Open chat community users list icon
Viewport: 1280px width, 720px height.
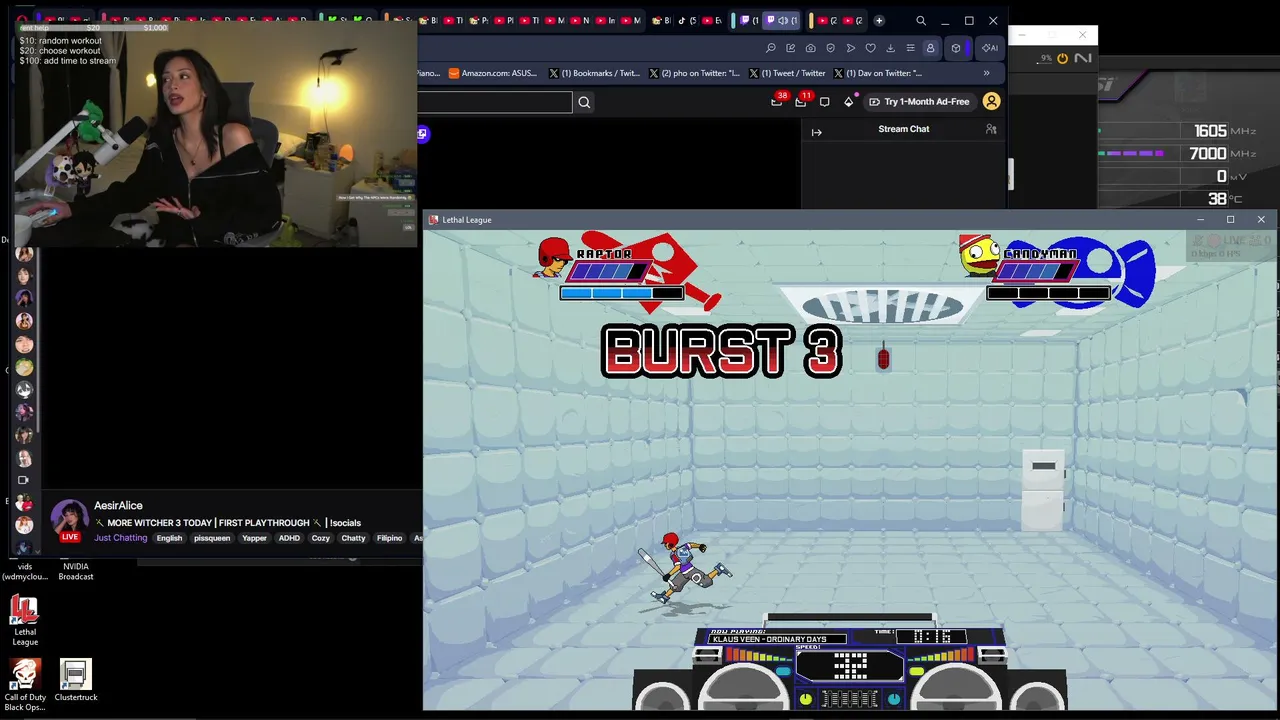[991, 129]
